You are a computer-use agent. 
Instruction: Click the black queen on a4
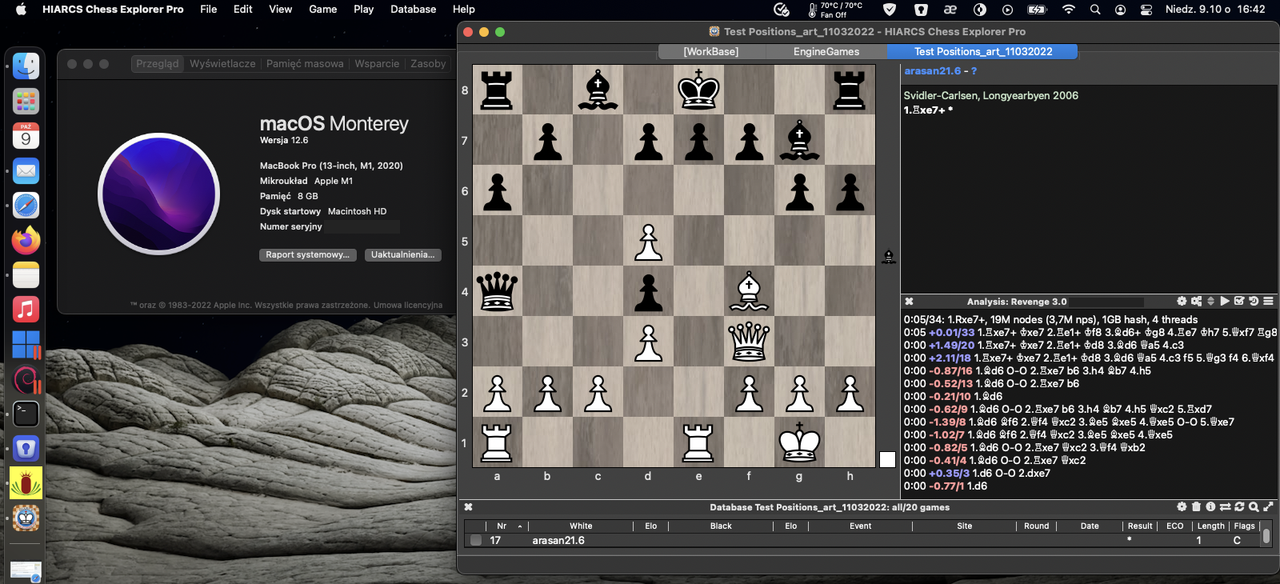coord(497,291)
